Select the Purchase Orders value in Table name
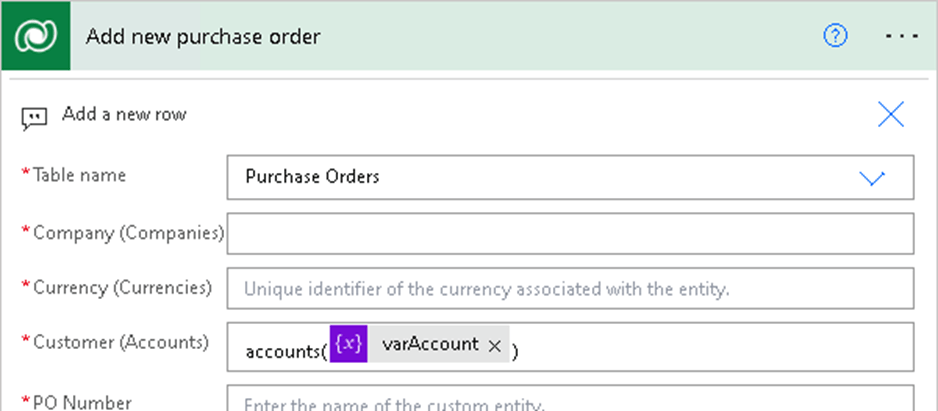This screenshot has height=411, width=938. (312, 178)
